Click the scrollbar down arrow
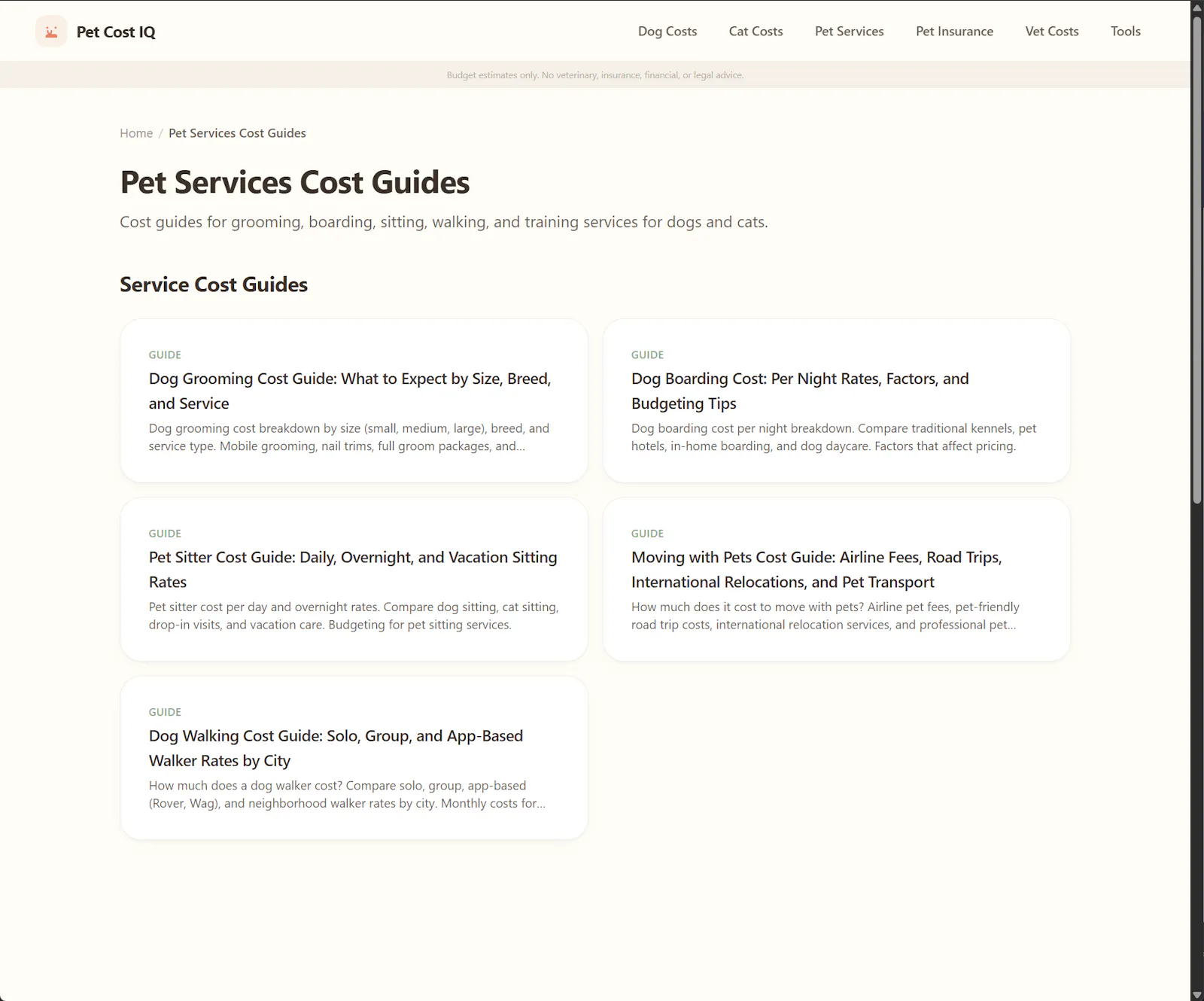1204x1001 pixels. [x=1197, y=994]
